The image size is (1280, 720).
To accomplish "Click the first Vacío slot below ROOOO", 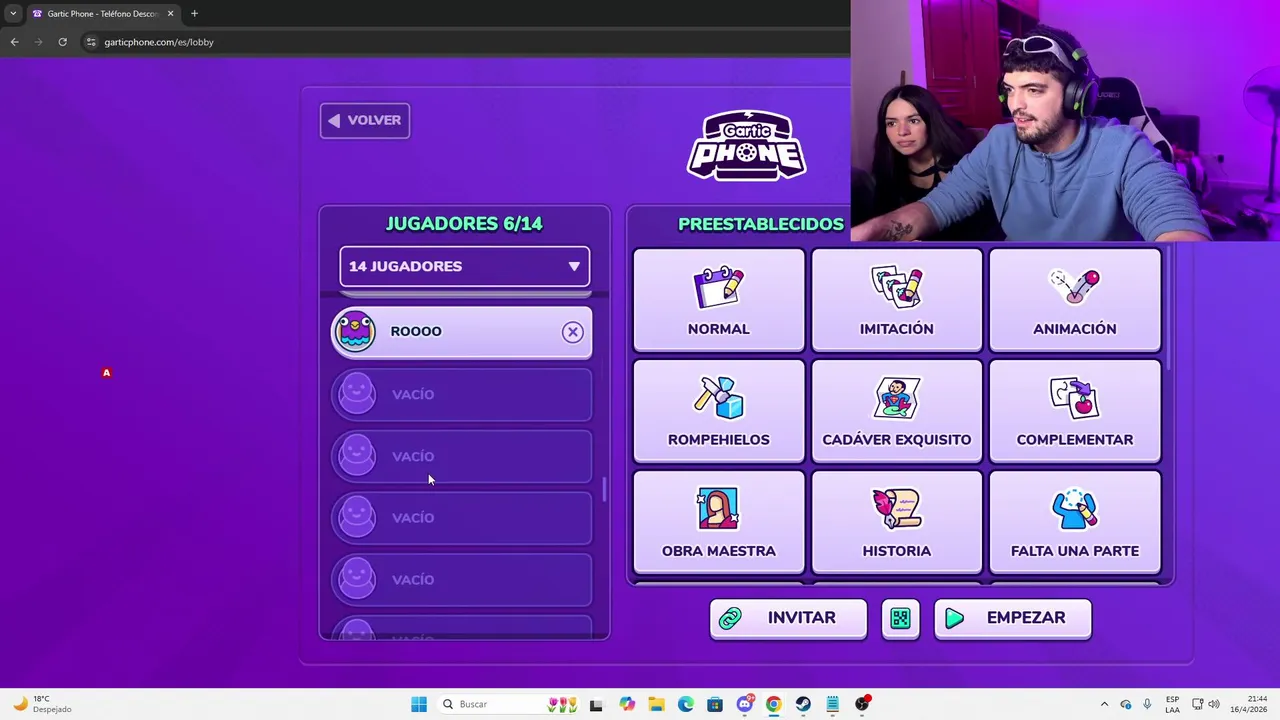I will 462,394.
